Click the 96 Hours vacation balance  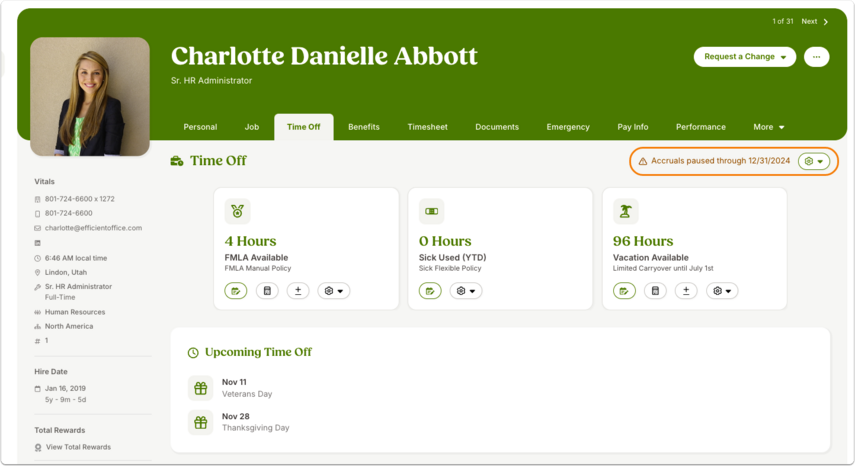tap(643, 241)
